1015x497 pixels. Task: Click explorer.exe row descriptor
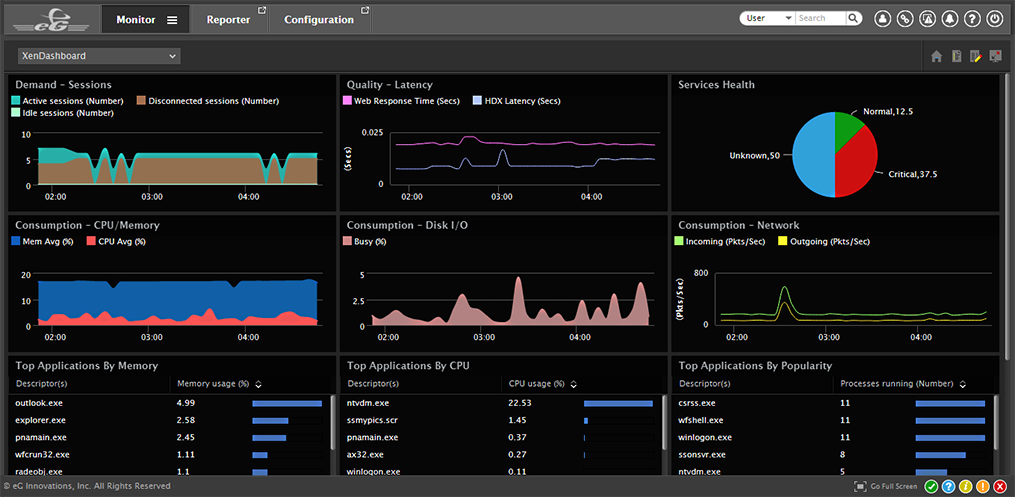(39, 420)
